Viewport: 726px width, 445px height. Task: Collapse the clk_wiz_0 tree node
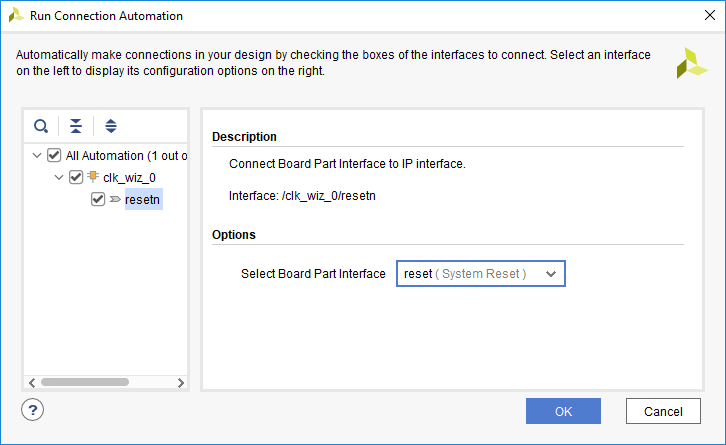click(59, 177)
